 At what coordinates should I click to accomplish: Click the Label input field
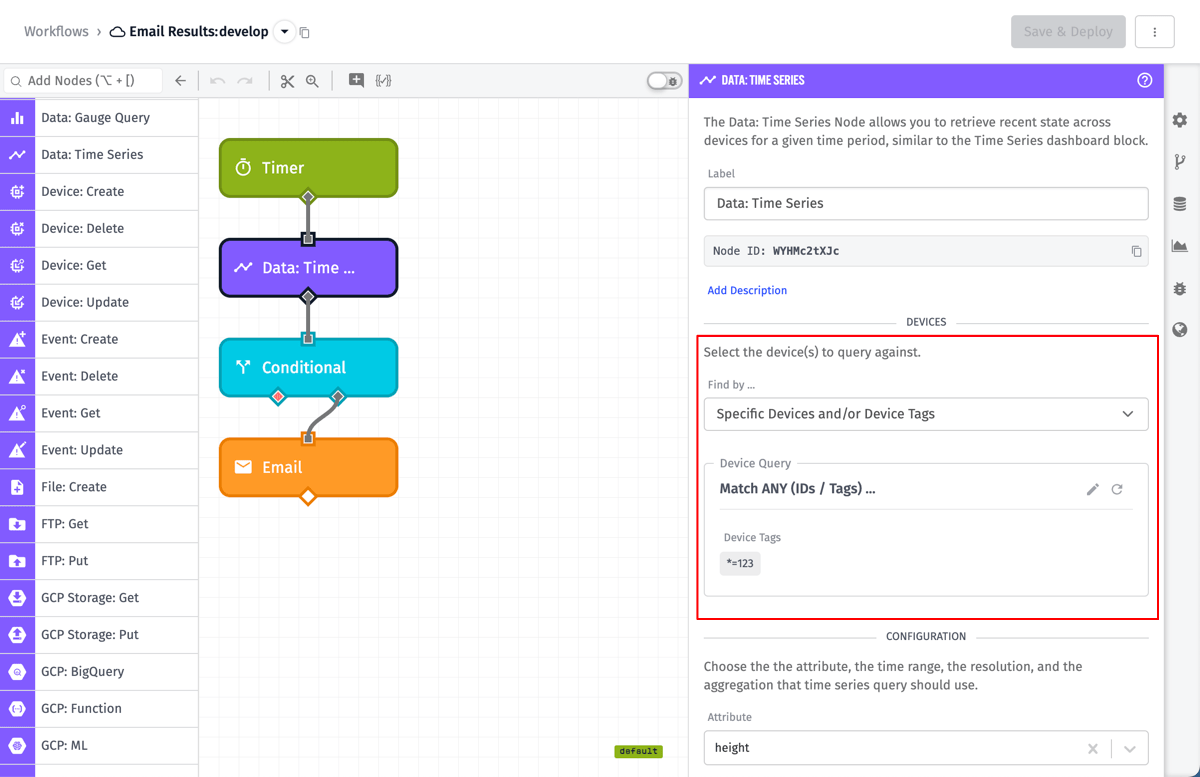pyautogui.click(x=926, y=203)
